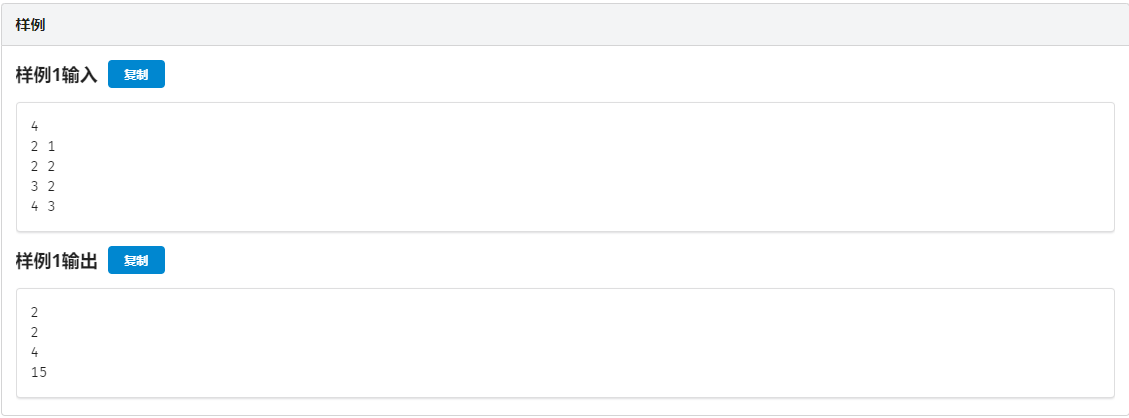
Task: Focus the sample output code box
Action: (565, 343)
